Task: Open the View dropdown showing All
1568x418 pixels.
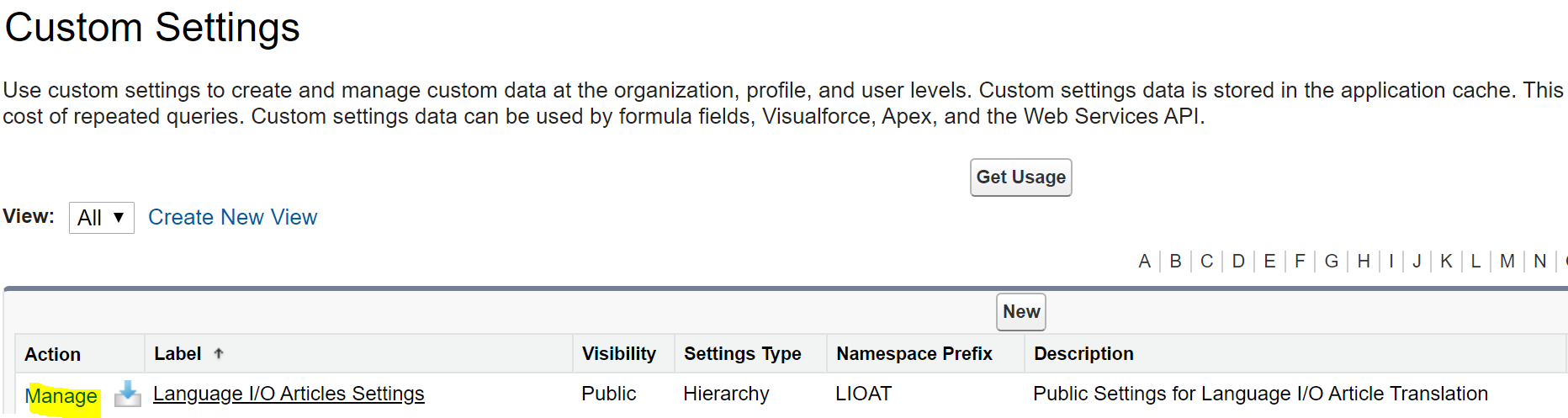Action: click(101, 218)
